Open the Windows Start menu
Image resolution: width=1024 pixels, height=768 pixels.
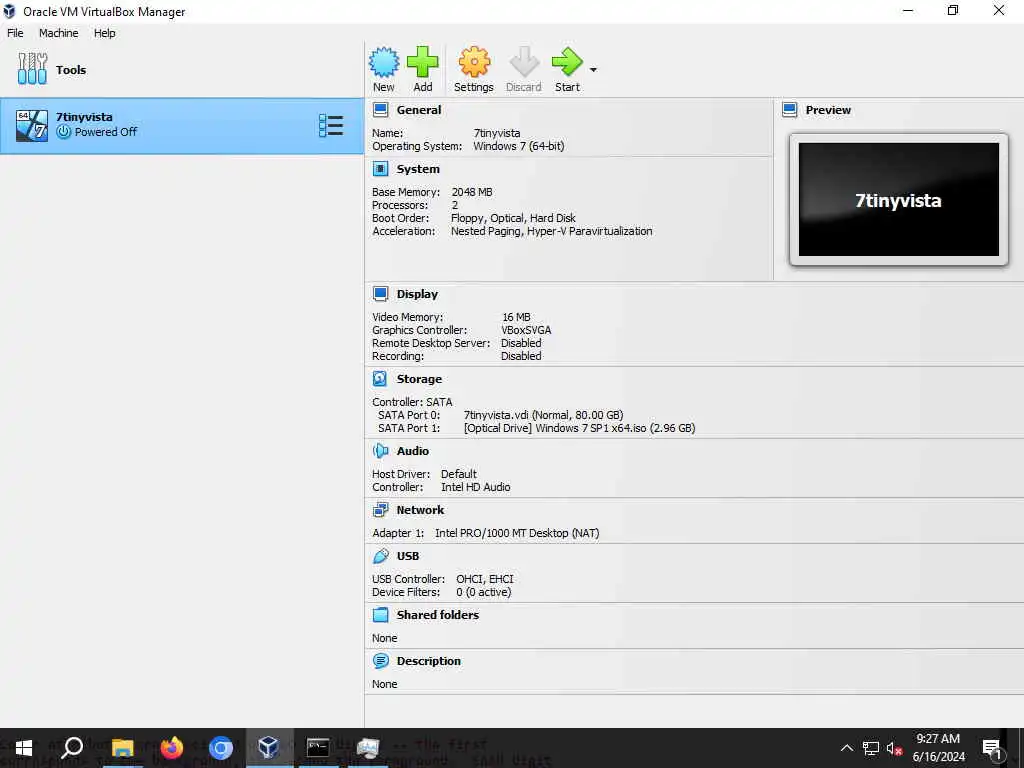pos(24,748)
